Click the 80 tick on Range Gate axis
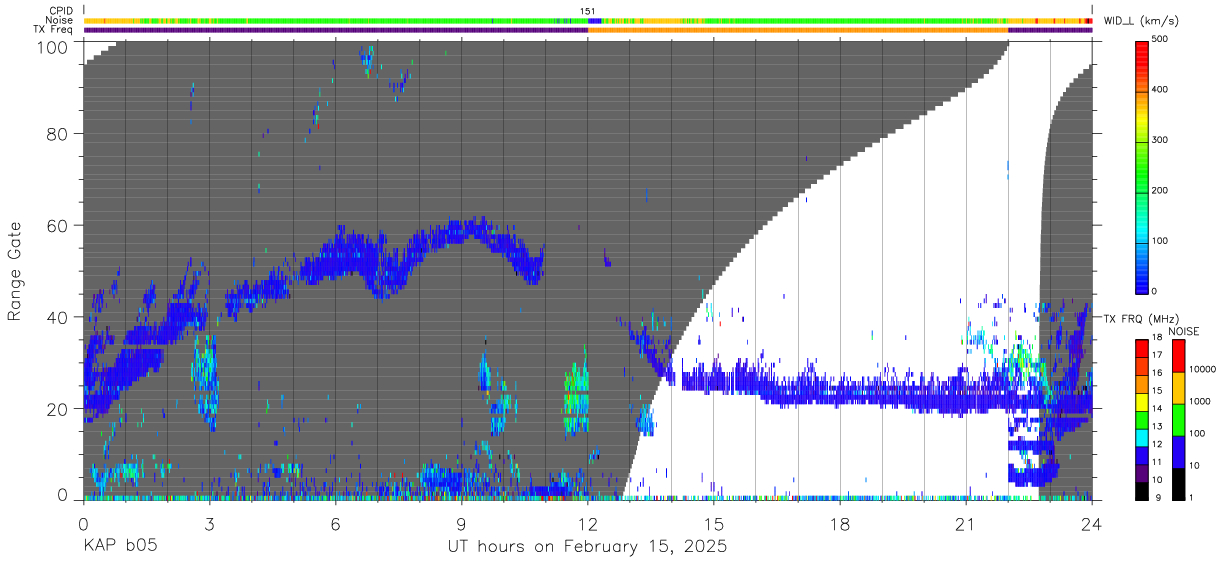The height and width of the screenshot is (567, 1228). click(58, 134)
